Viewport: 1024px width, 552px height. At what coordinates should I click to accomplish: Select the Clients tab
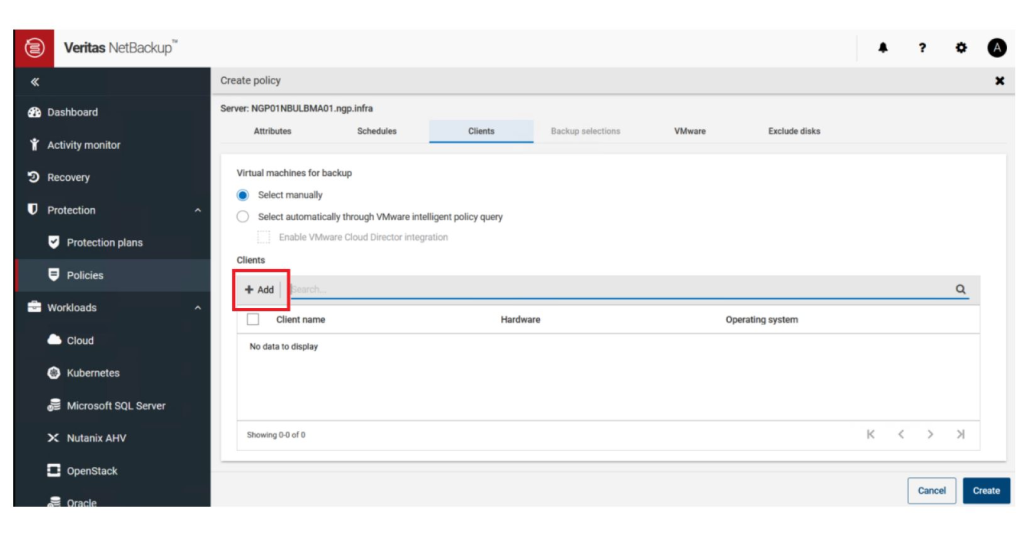(x=481, y=131)
